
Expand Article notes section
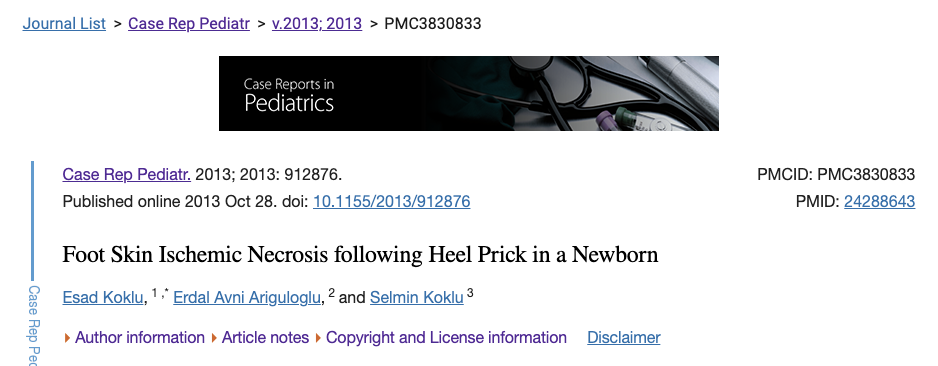click(x=266, y=338)
